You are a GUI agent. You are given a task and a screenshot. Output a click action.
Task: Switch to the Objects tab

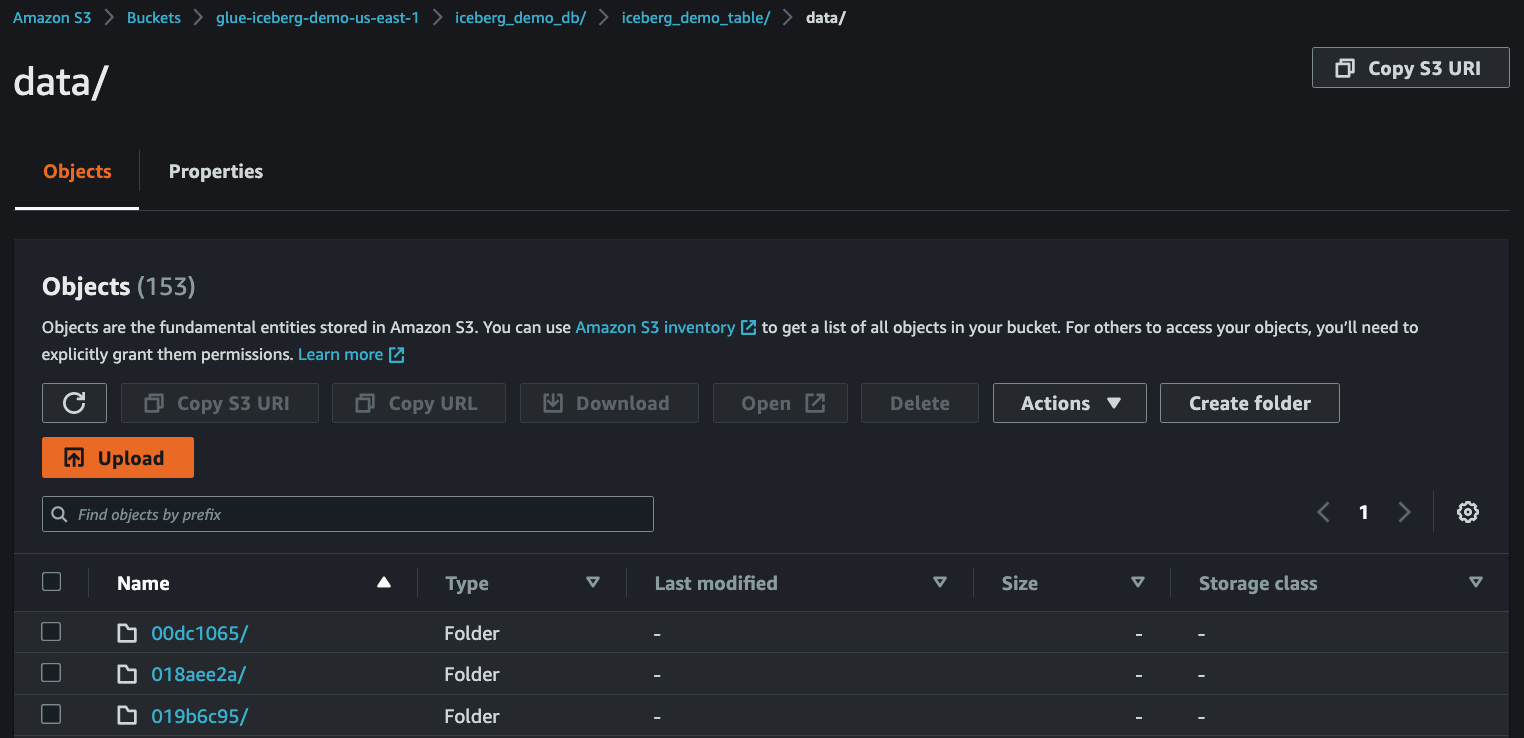point(77,171)
